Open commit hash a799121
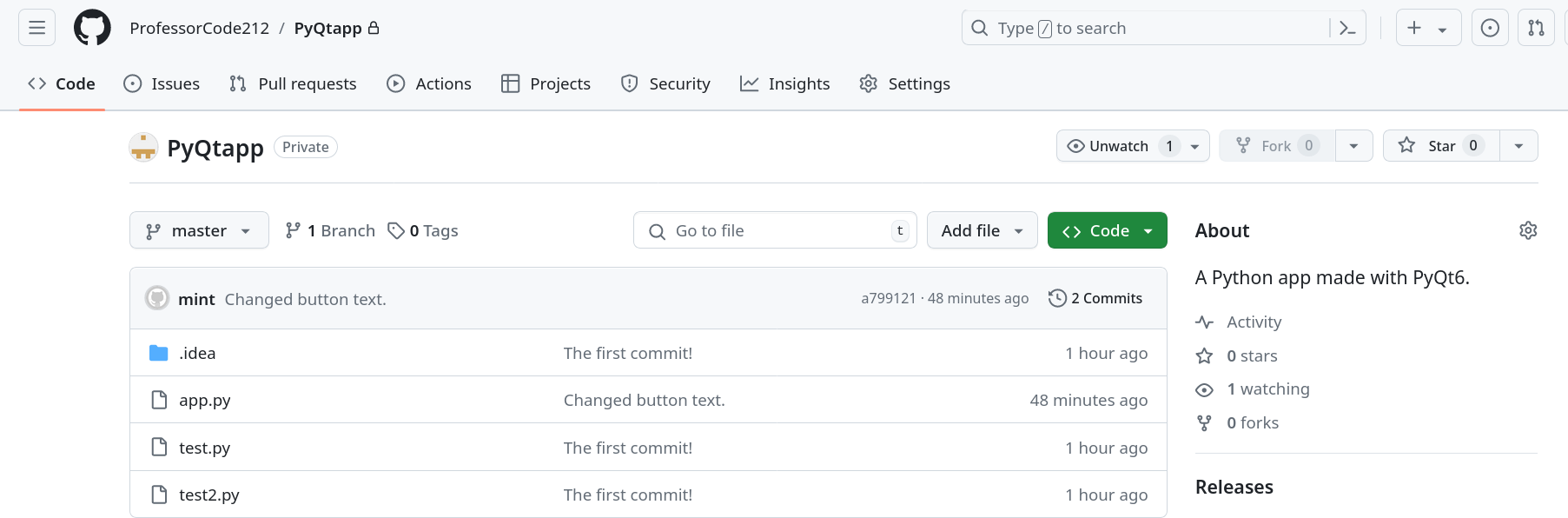 coord(889,298)
